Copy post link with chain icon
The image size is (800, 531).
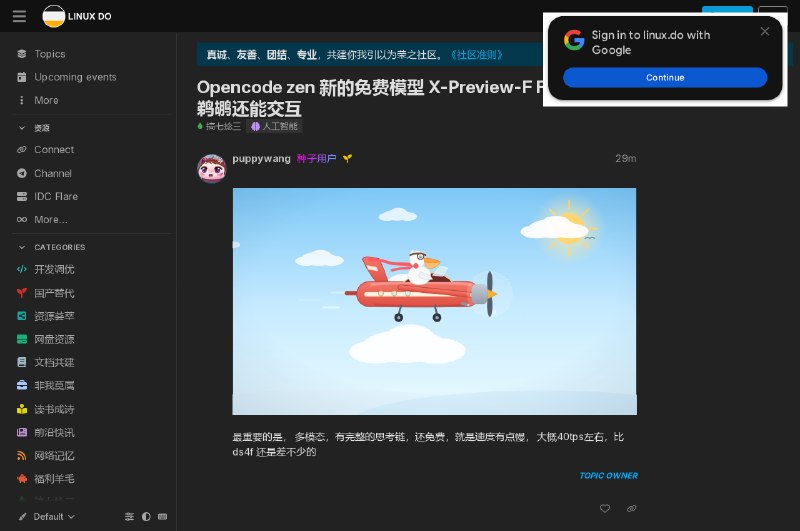(632, 509)
